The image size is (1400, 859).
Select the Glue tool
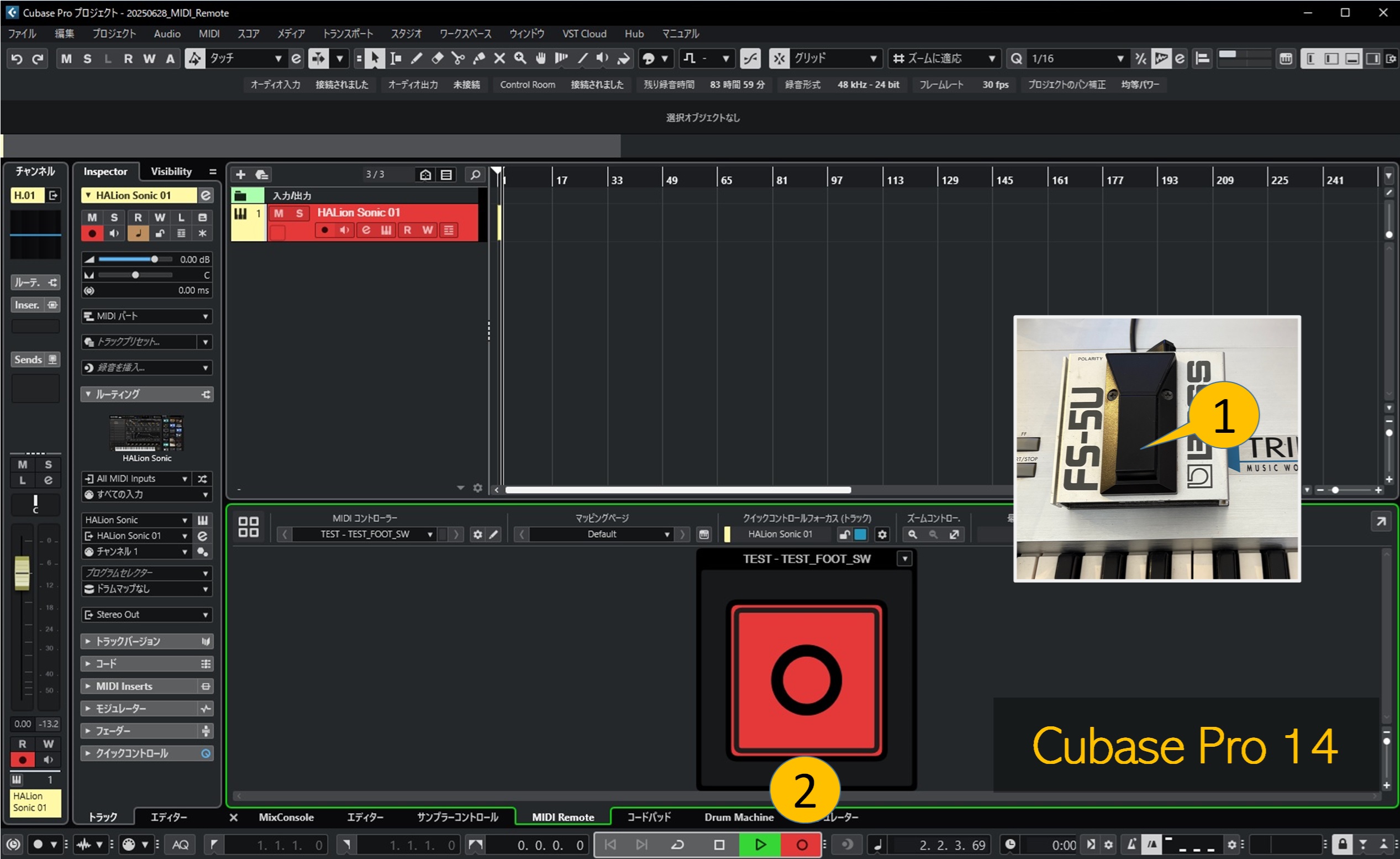point(478,59)
